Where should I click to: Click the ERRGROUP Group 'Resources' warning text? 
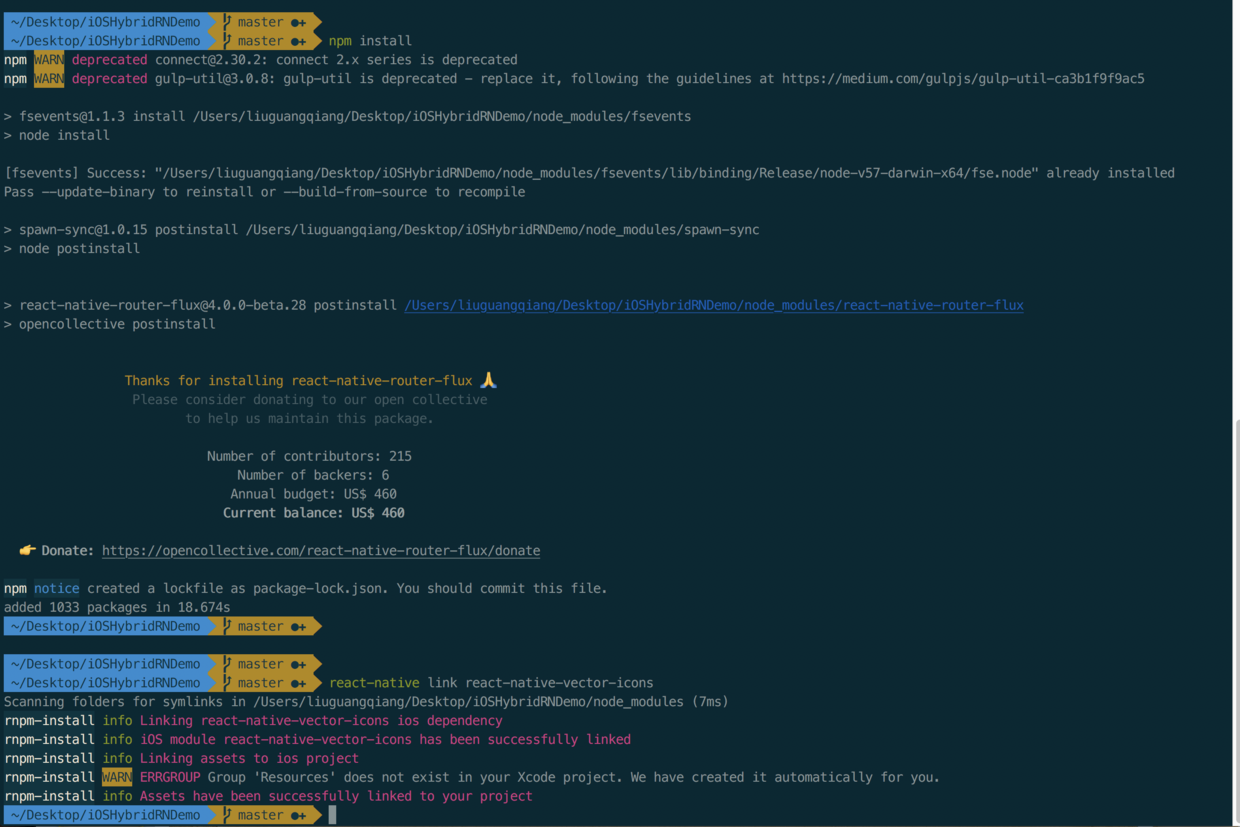click(540, 777)
